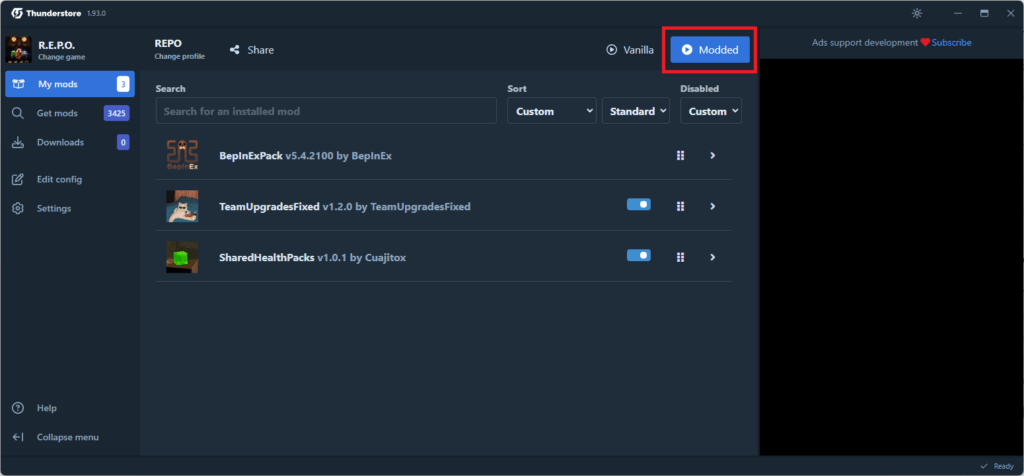
Task: Select My mods in sidebar
Action: tap(70, 84)
